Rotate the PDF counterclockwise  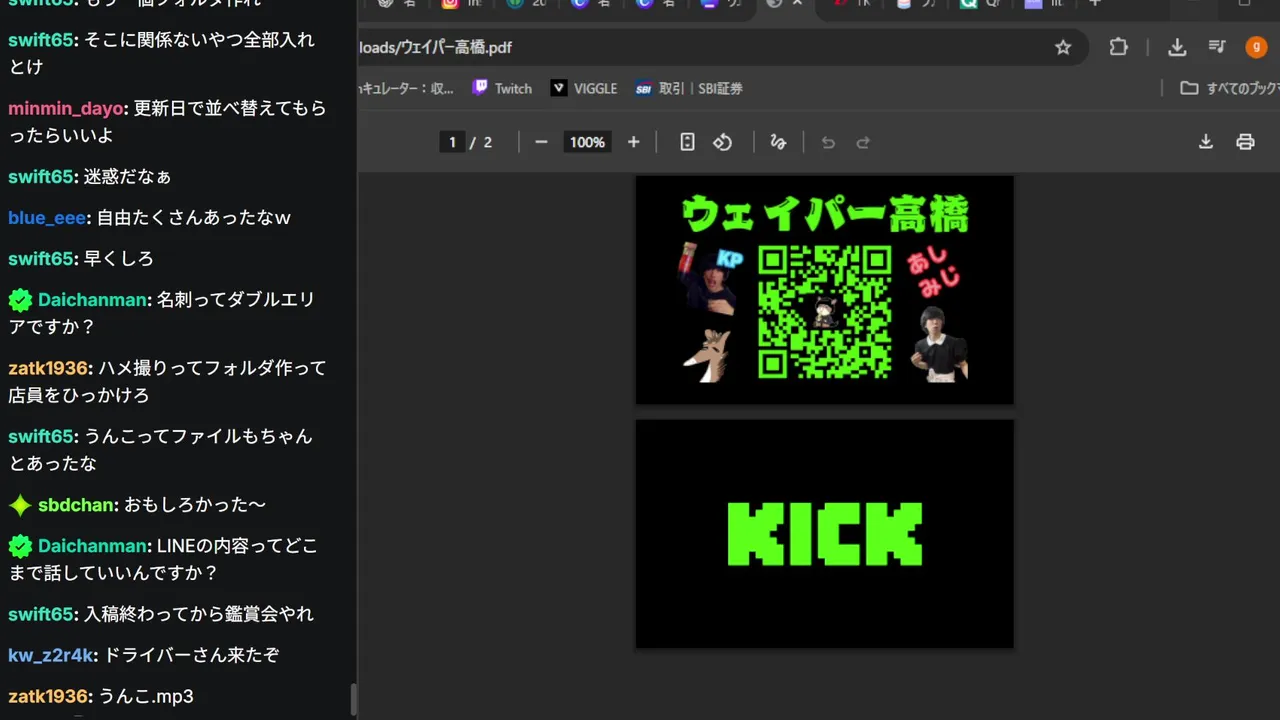point(722,142)
